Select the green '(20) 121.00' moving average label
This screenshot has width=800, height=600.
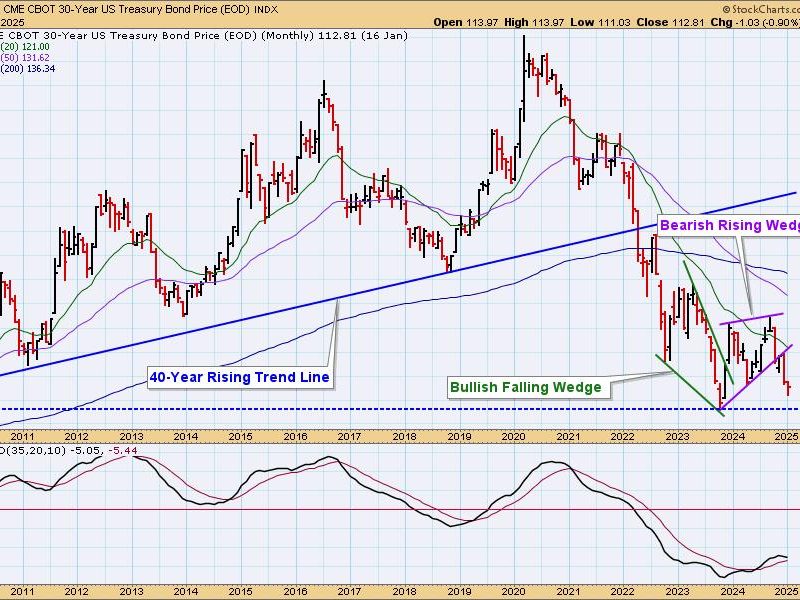click(x=25, y=47)
